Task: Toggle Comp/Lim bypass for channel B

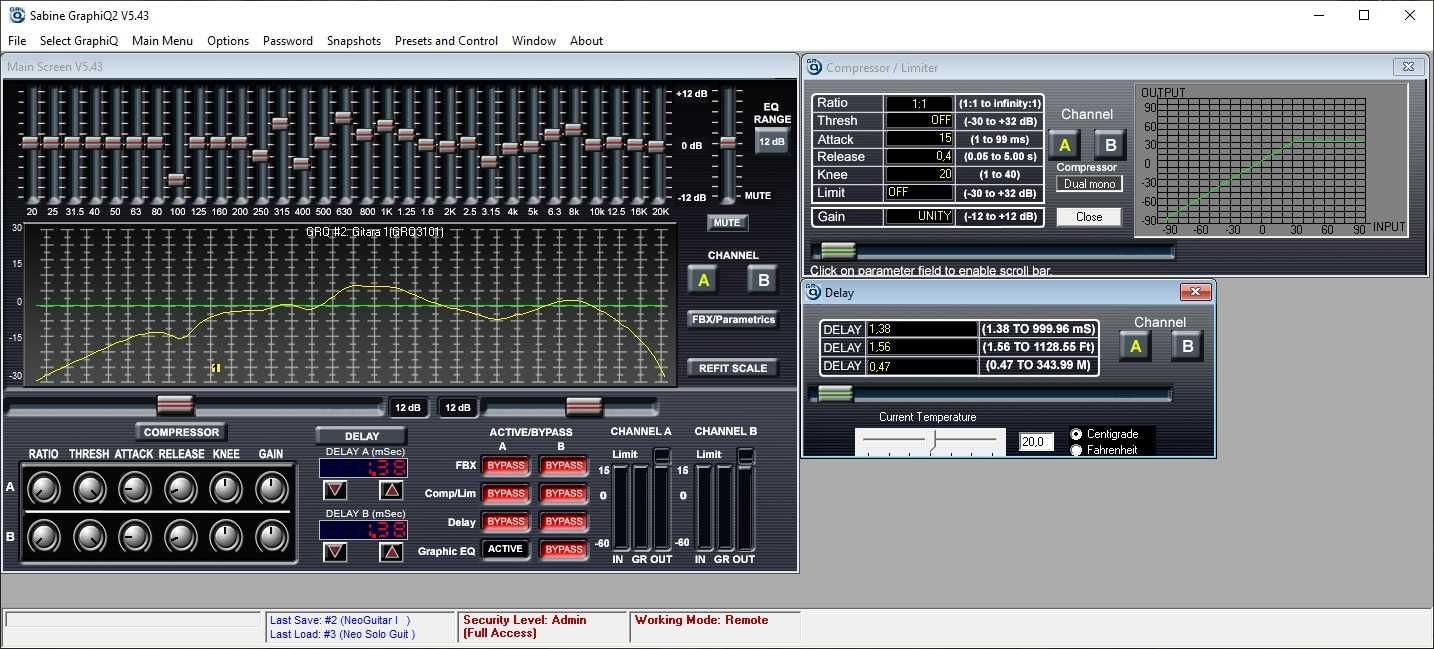Action: point(564,494)
